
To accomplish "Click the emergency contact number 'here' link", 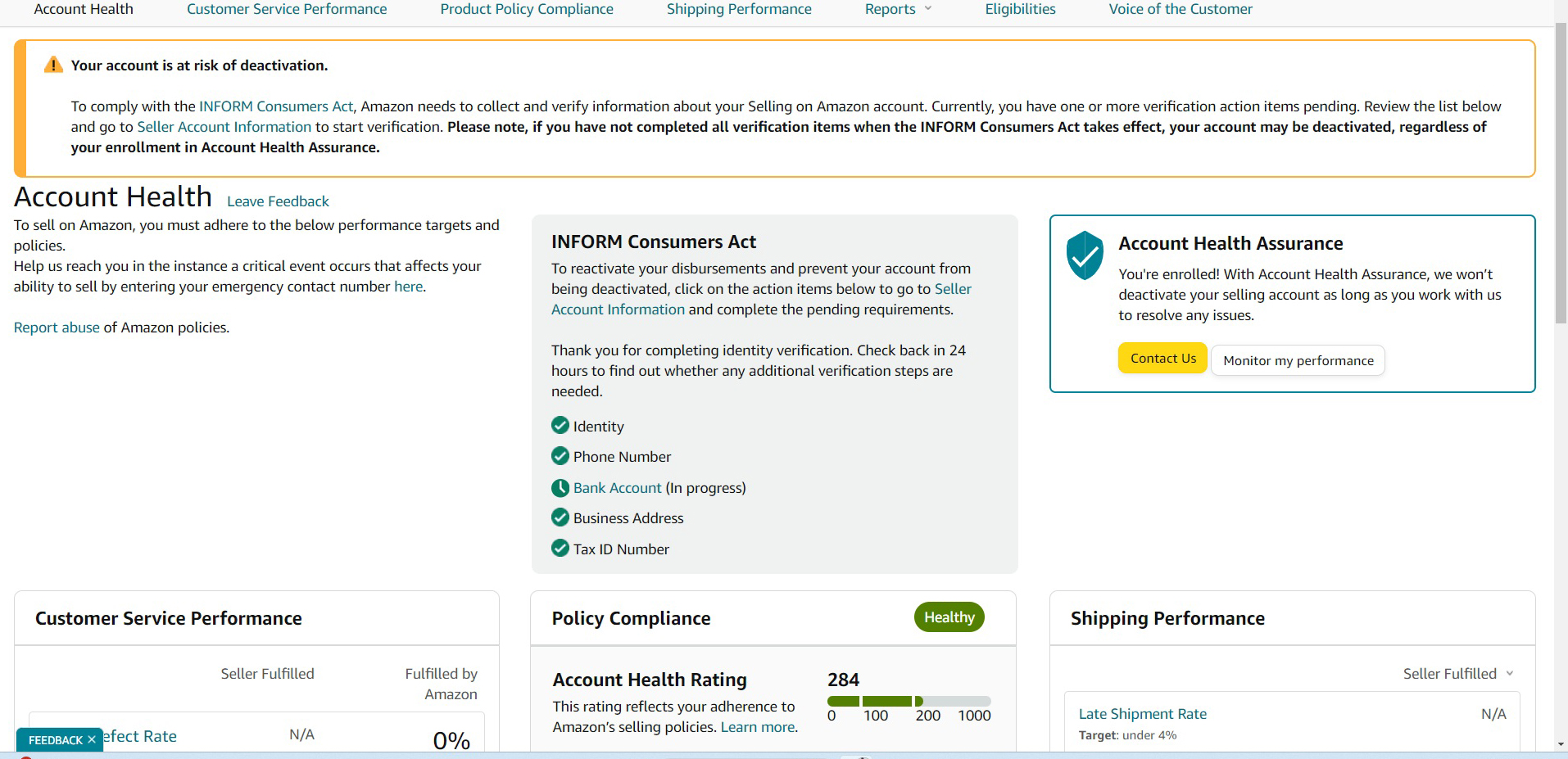I will [x=408, y=287].
